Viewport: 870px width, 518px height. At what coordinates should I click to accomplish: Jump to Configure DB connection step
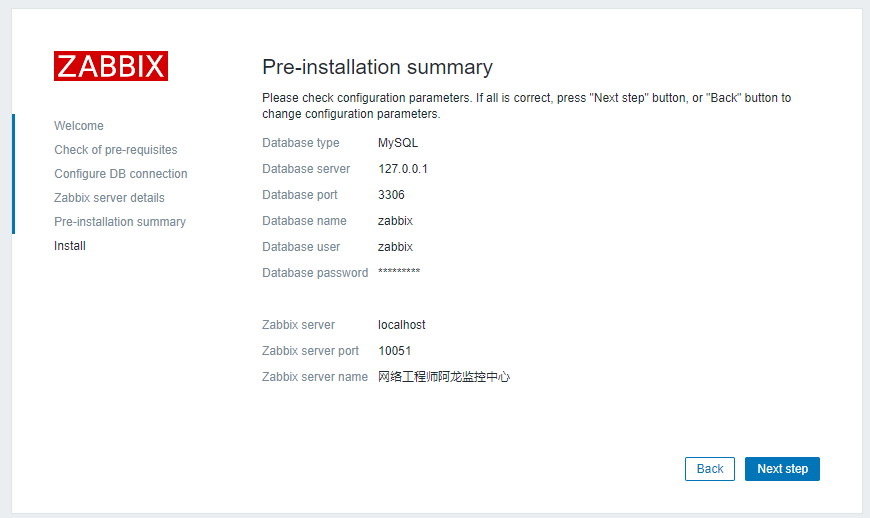[121, 174]
